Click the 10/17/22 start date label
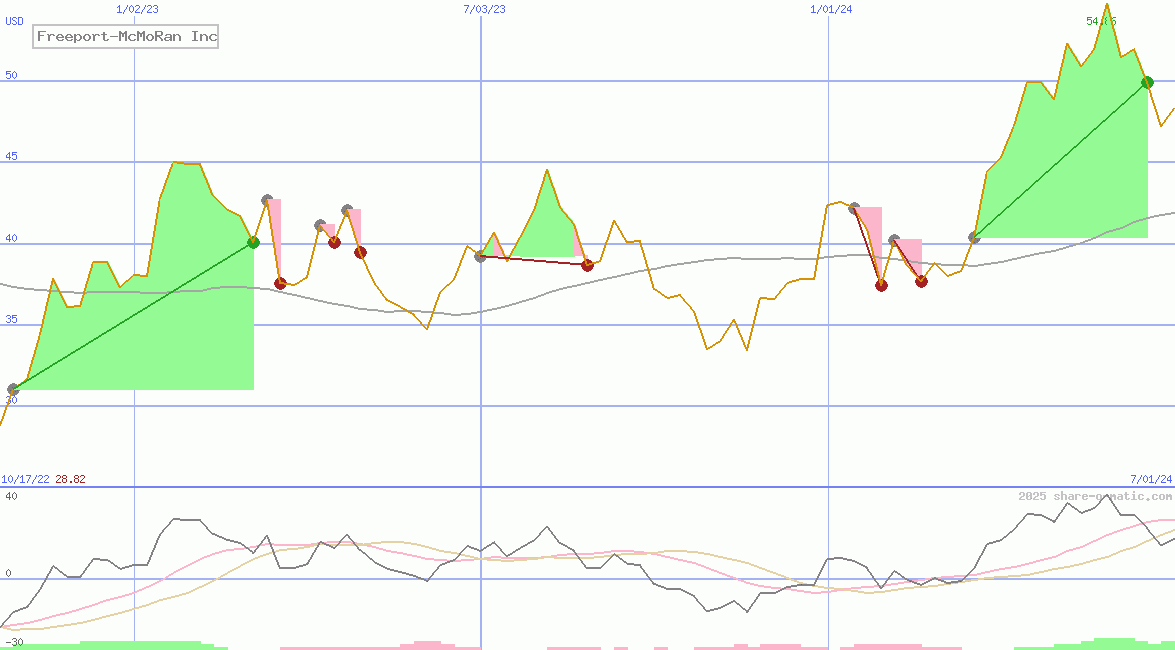The height and width of the screenshot is (650, 1175). 25,479
